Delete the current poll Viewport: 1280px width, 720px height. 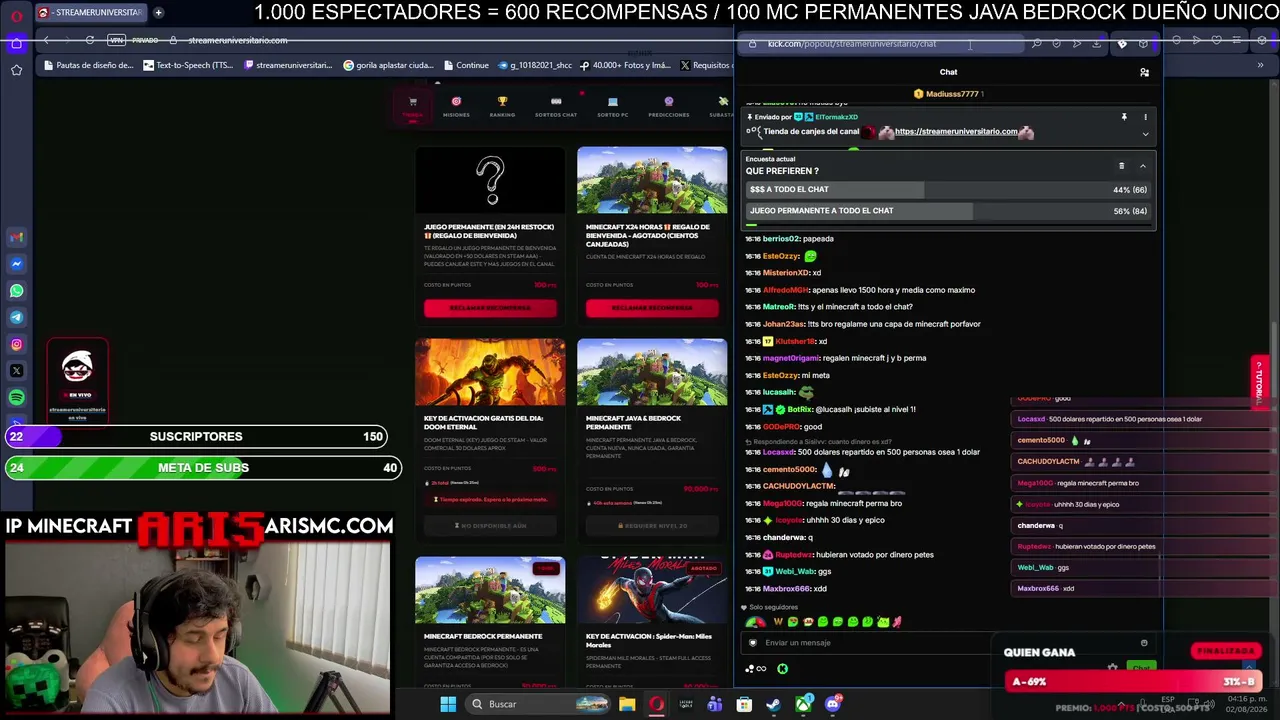coord(1121,166)
